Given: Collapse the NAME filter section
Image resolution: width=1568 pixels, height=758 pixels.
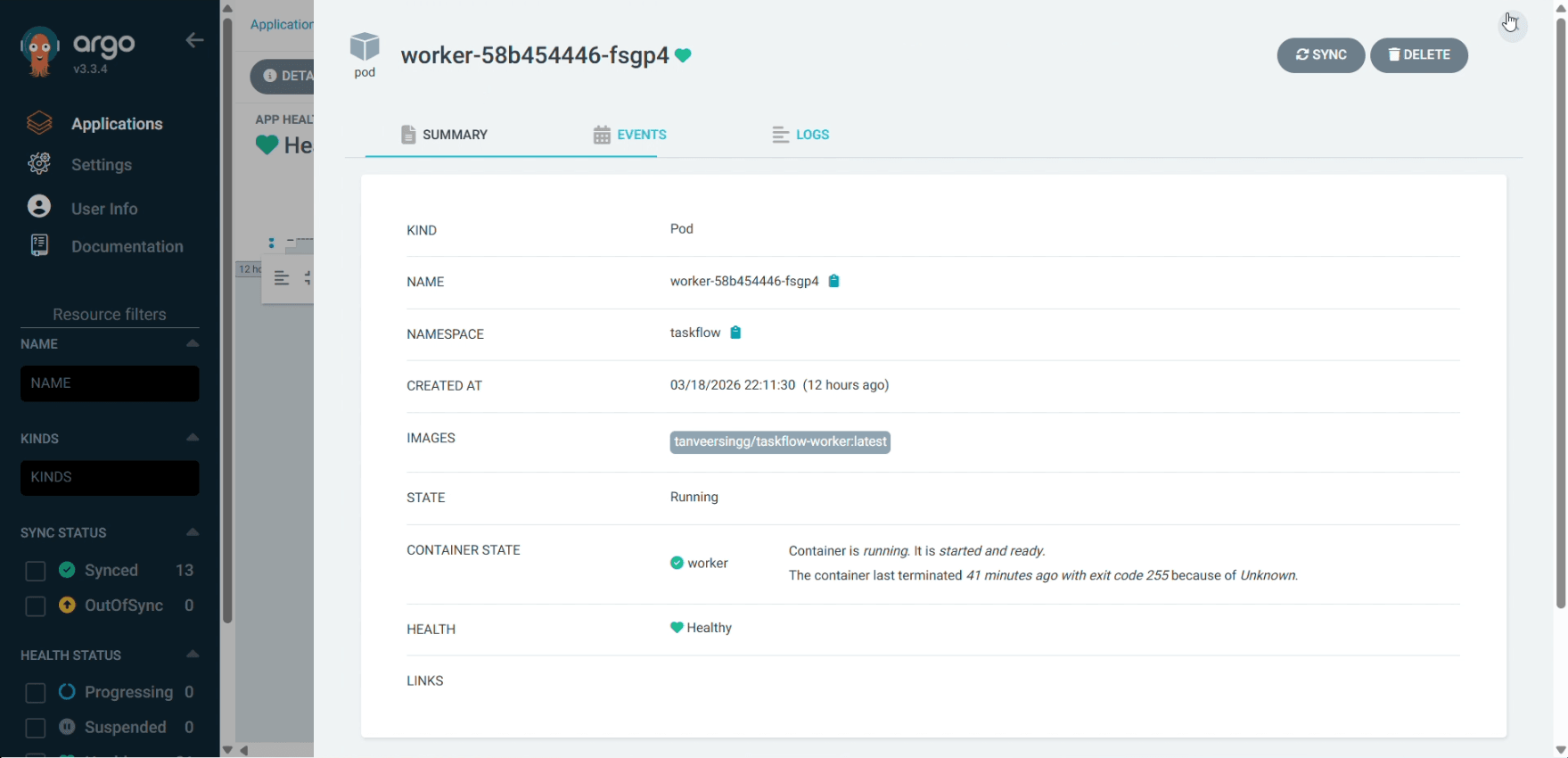Looking at the screenshot, I should pyautogui.click(x=193, y=343).
